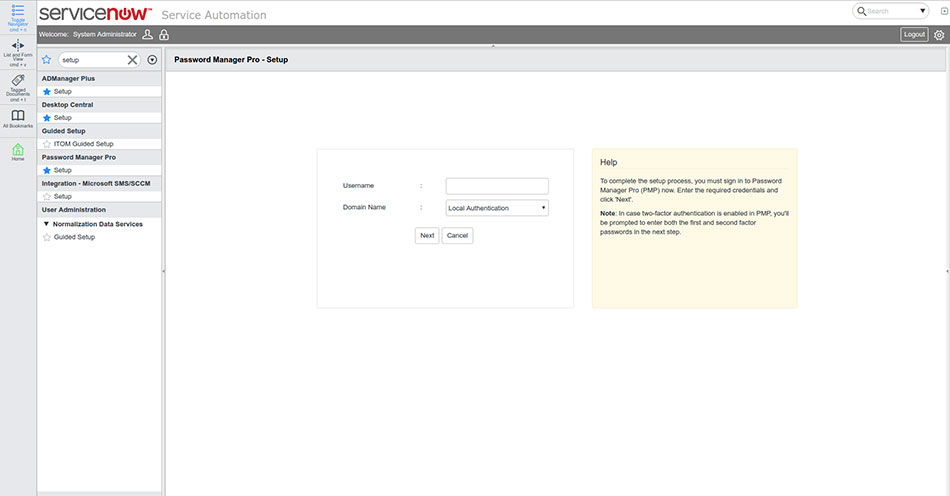Collapse the left navigator with splitter arrow

point(164,271)
